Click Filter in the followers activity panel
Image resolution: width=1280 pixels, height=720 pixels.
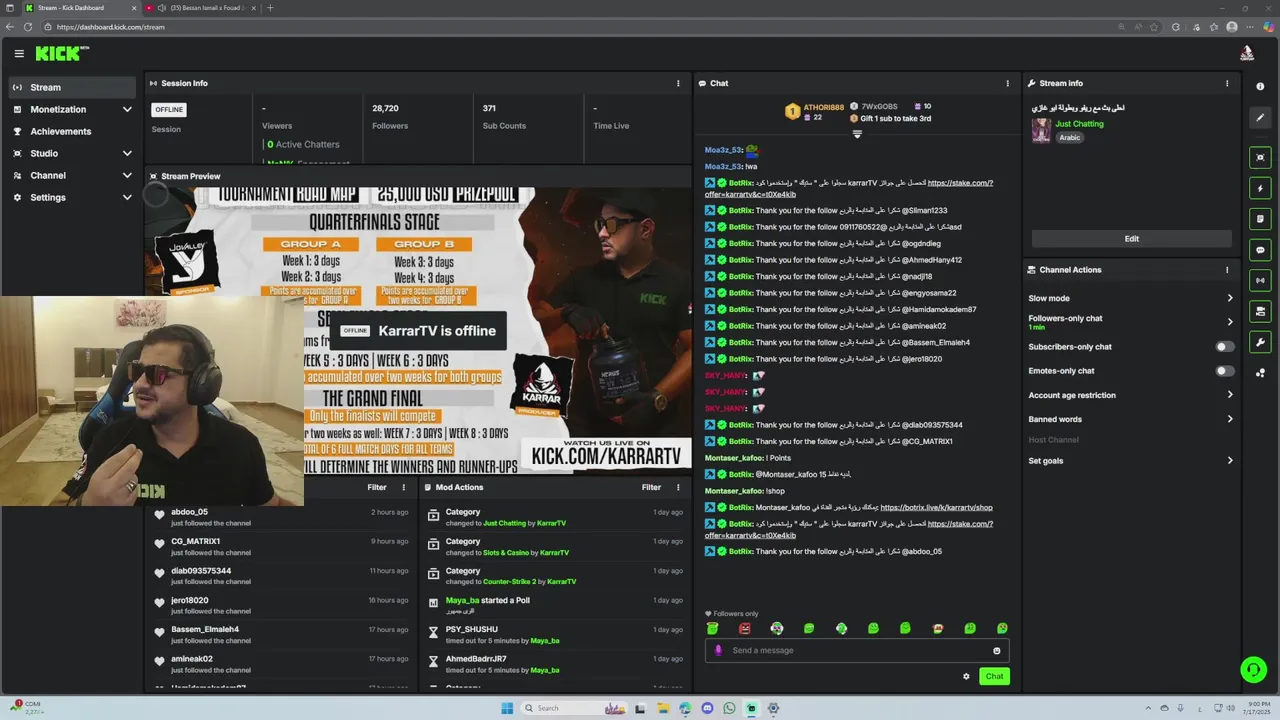click(x=376, y=487)
